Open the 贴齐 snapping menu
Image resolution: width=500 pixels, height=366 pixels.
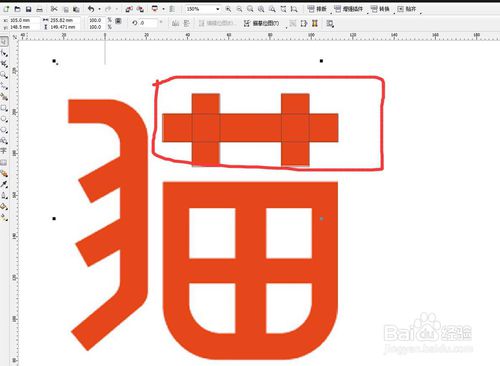pyautogui.click(x=407, y=9)
